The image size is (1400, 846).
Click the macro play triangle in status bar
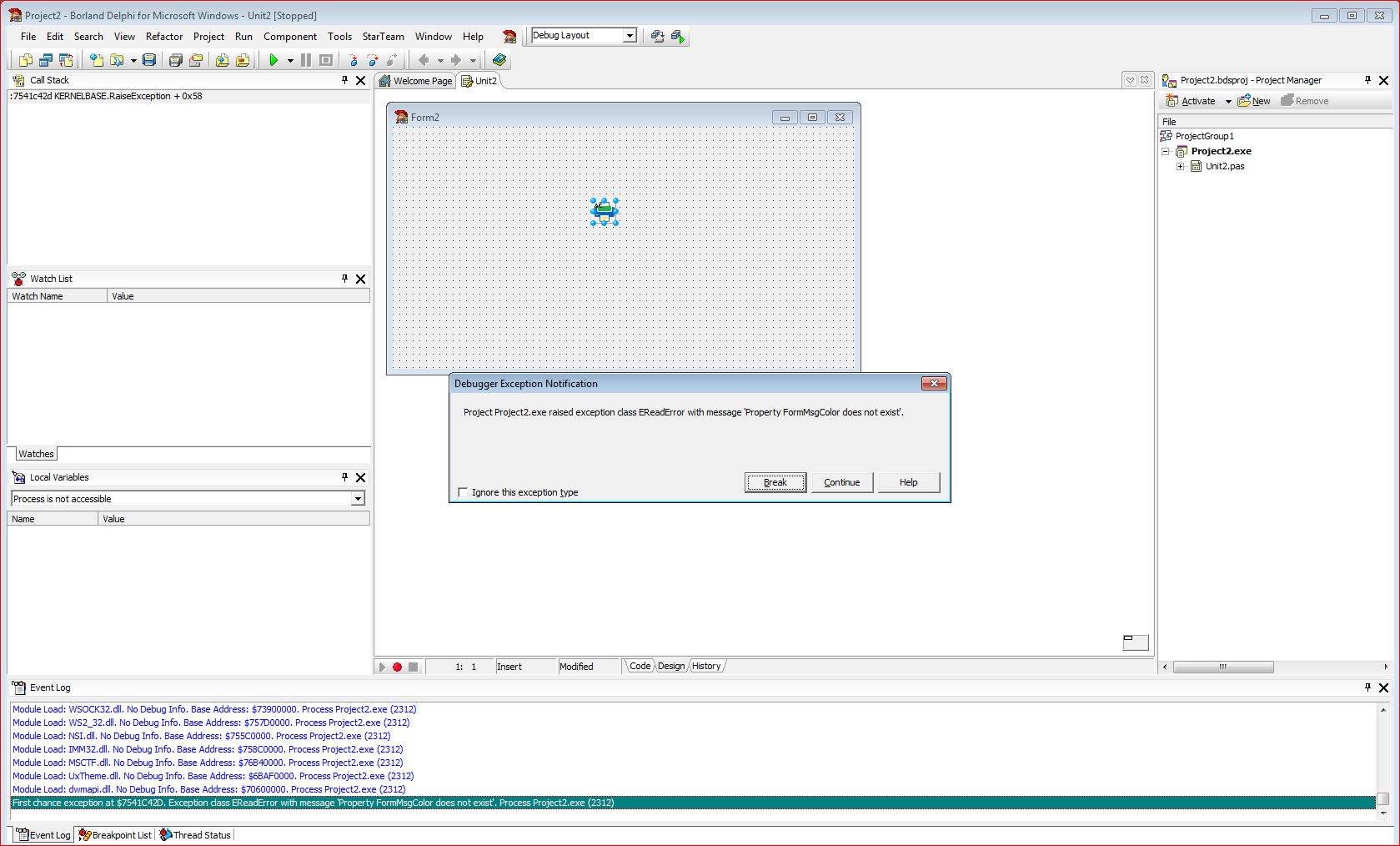382,667
